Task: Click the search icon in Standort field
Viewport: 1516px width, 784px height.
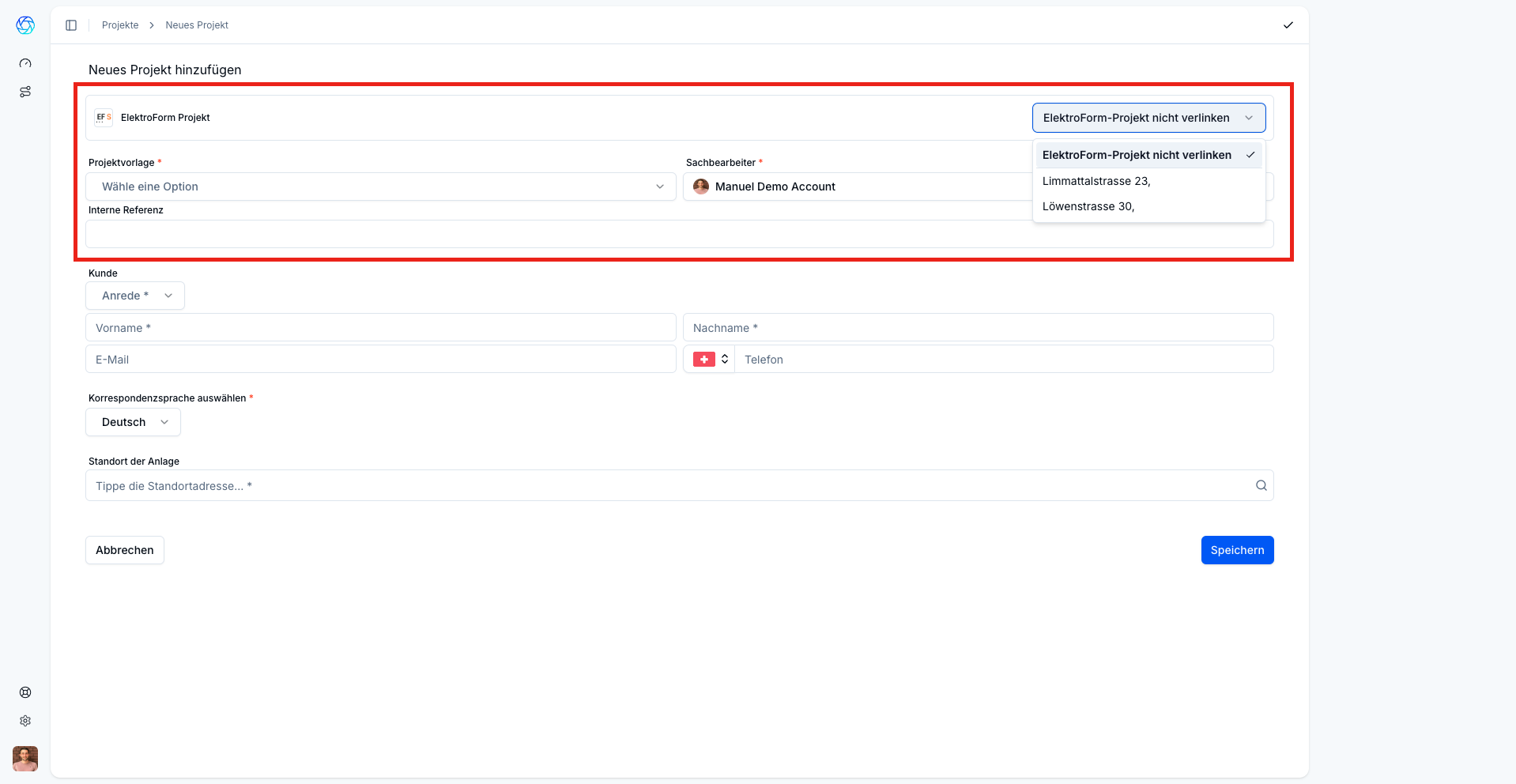Action: tap(1261, 485)
